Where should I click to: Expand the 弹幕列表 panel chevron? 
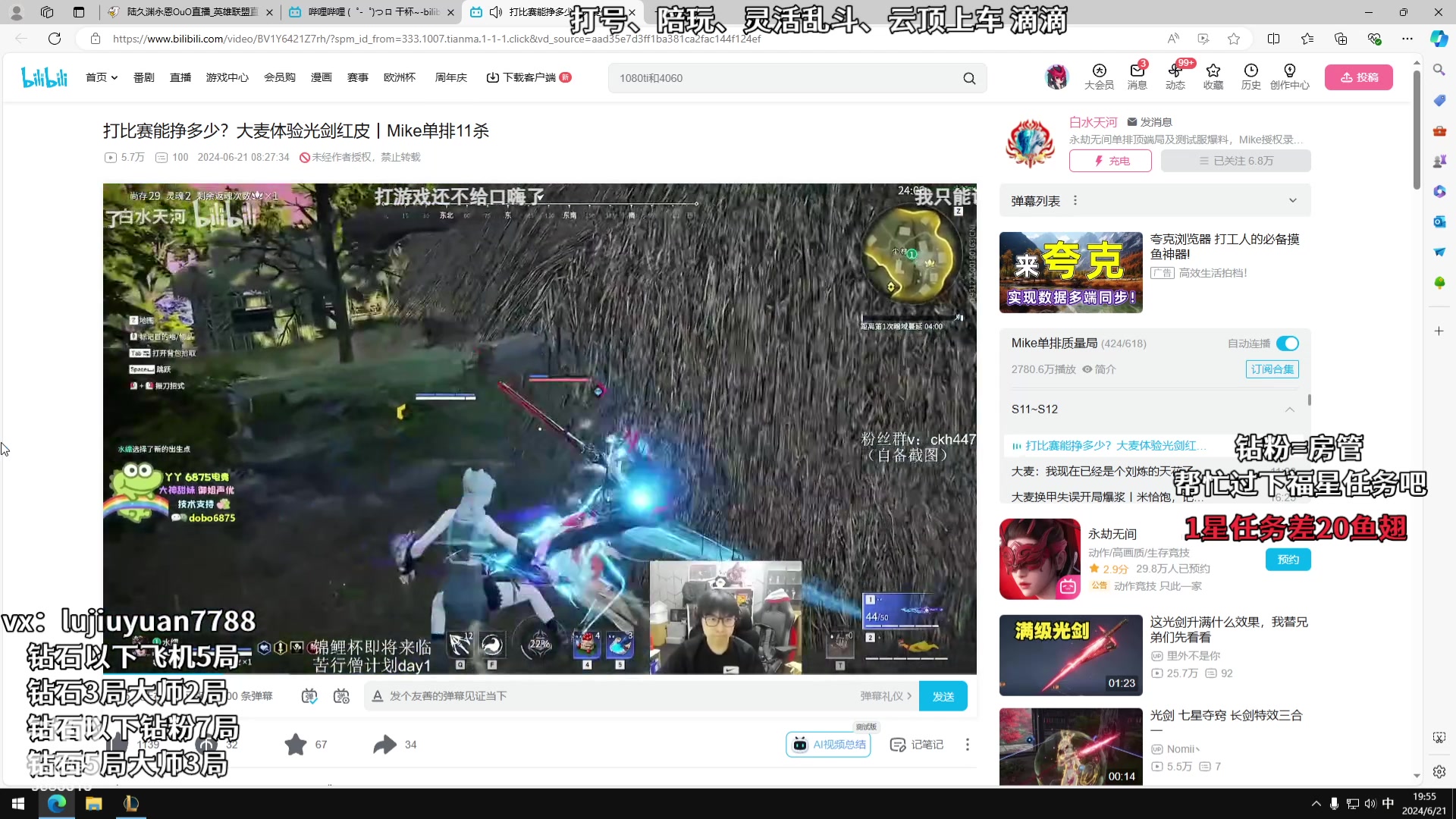(x=1293, y=201)
